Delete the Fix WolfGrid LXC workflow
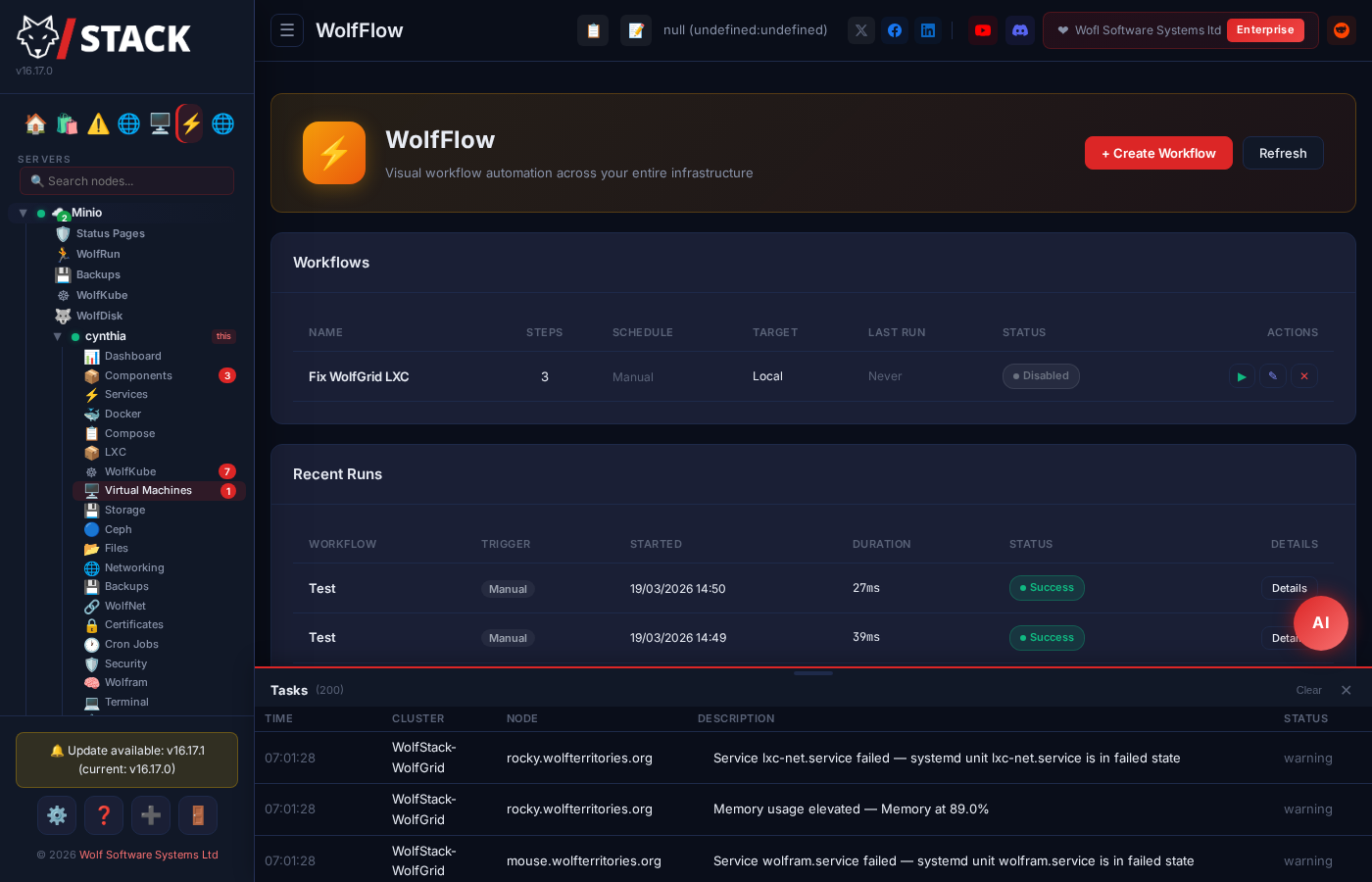This screenshot has width=1372, height=882. (1304, 376)
